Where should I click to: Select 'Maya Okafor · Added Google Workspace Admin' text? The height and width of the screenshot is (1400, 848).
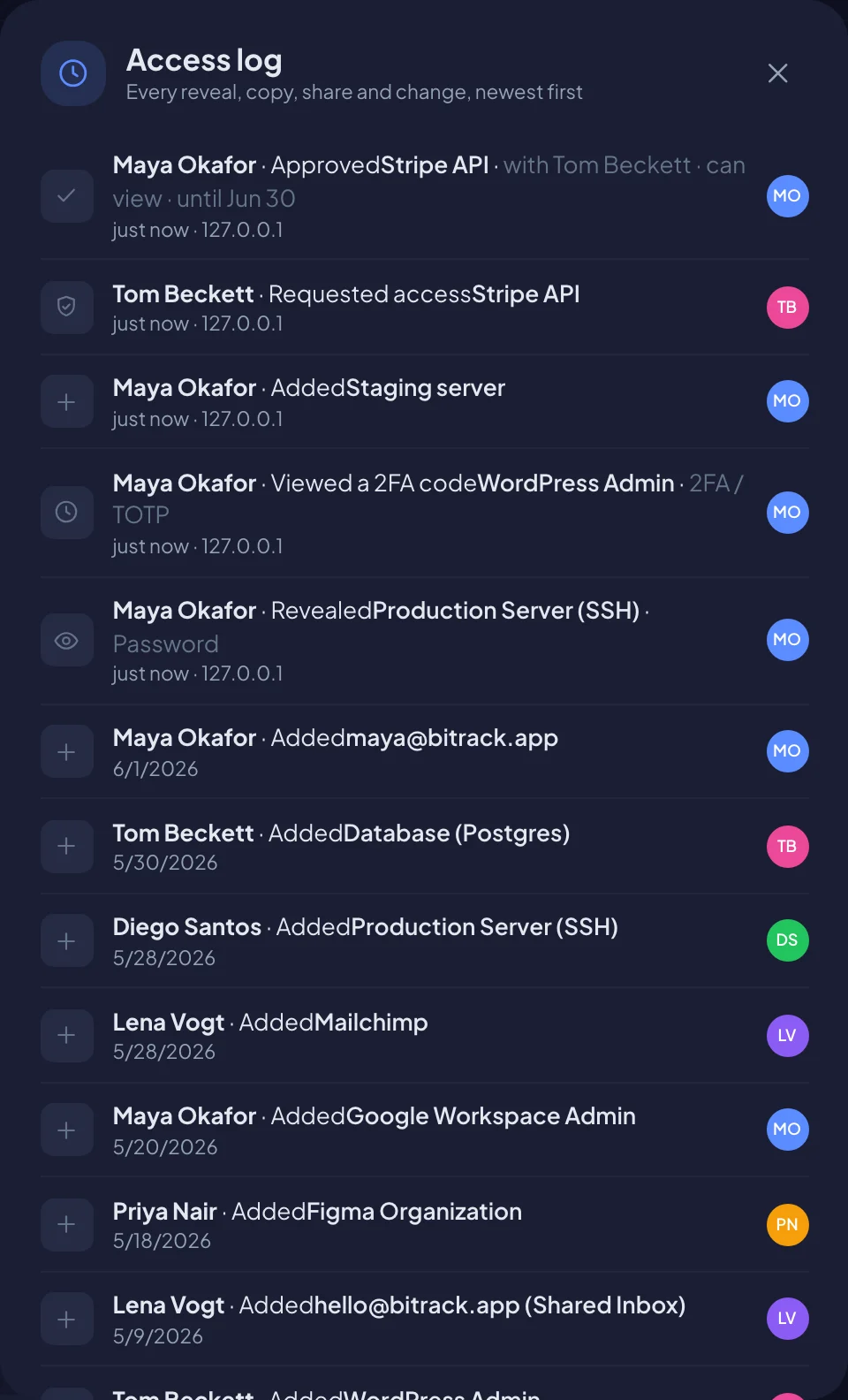[375, 1116]
